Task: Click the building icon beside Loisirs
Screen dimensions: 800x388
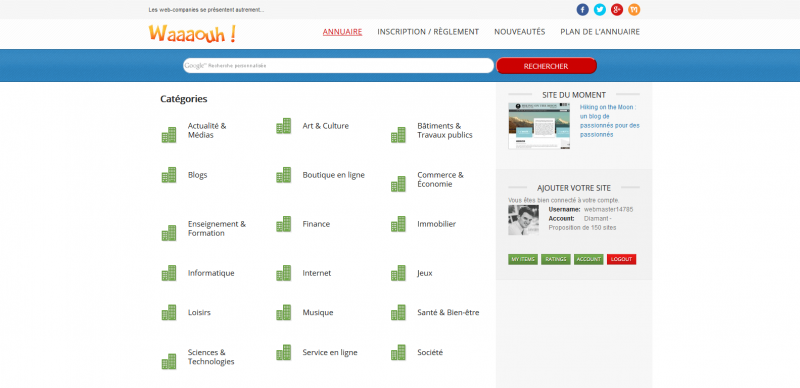Action: pyautogui.click(x=169, y=312)
